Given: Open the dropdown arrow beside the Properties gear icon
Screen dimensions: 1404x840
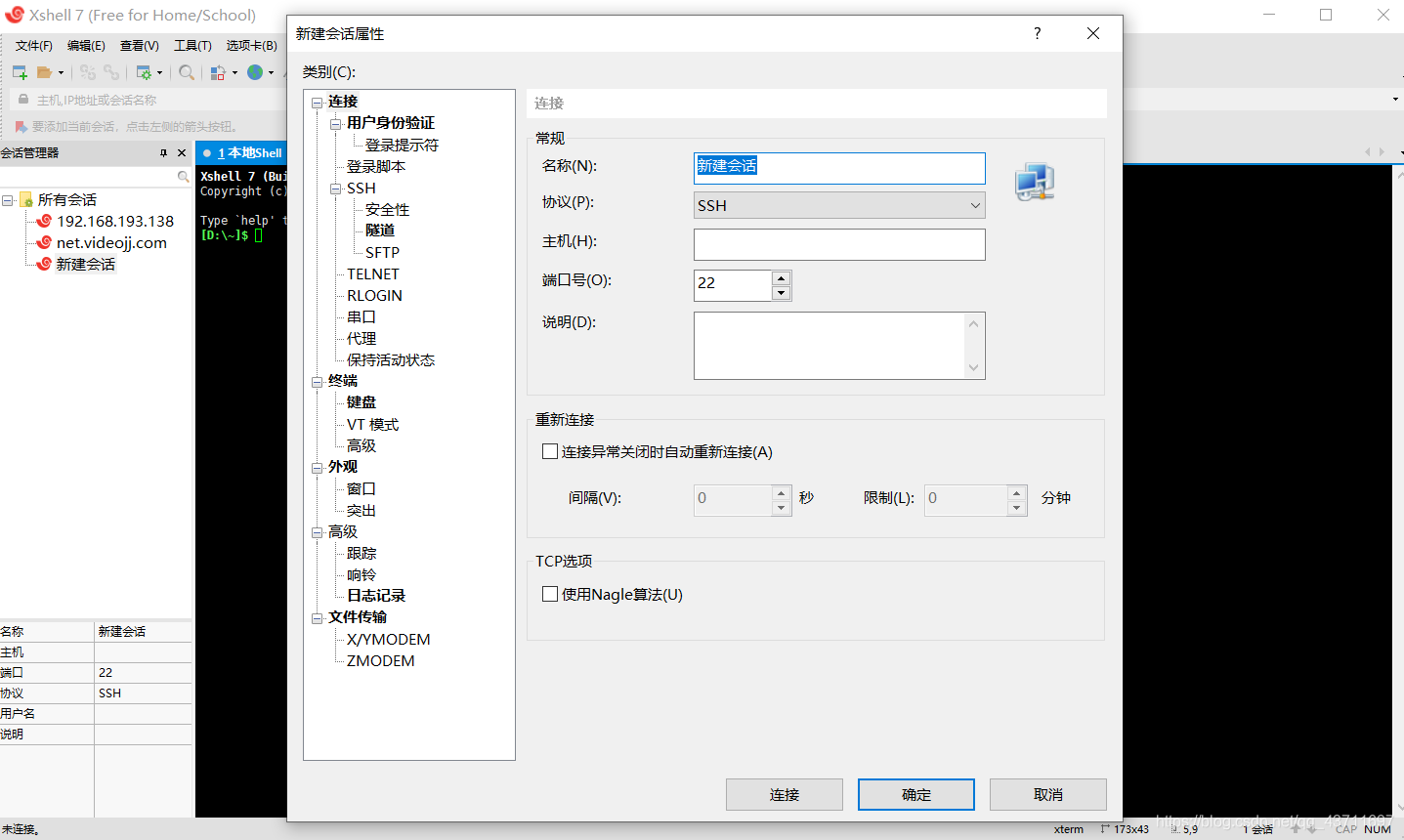Looking at the screenshot, I should coord(160,72).
